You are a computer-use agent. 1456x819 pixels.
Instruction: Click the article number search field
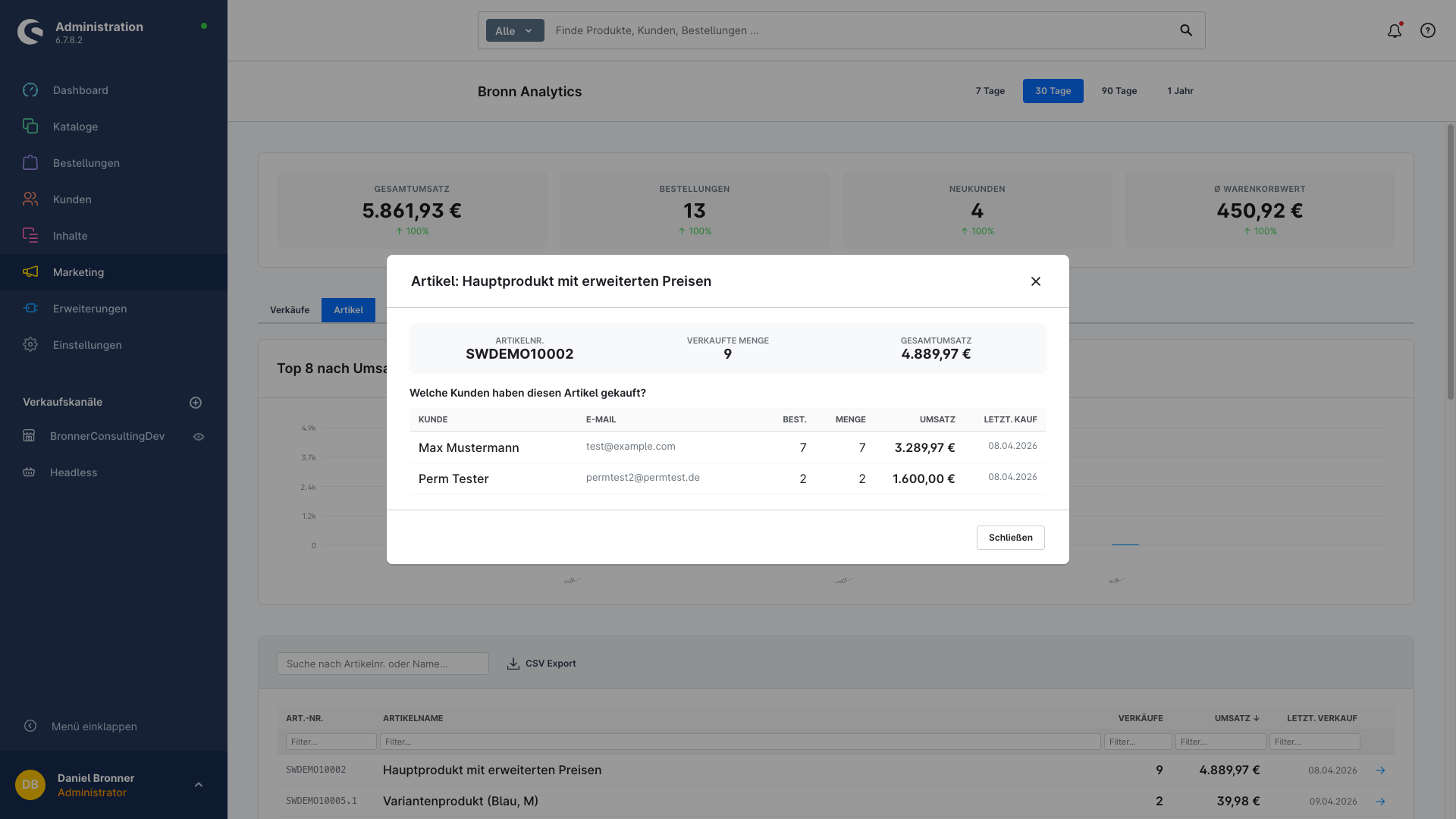(382, 664)
